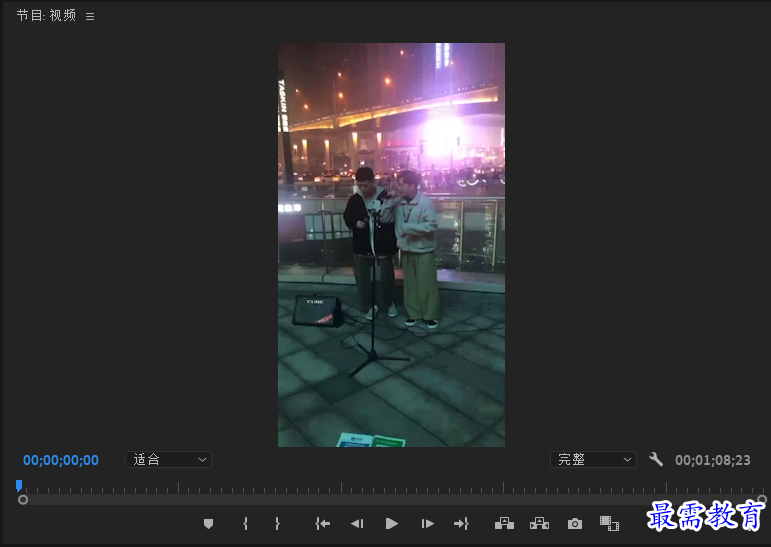Open the 适合 zoom level dropdown

point(169,459)
